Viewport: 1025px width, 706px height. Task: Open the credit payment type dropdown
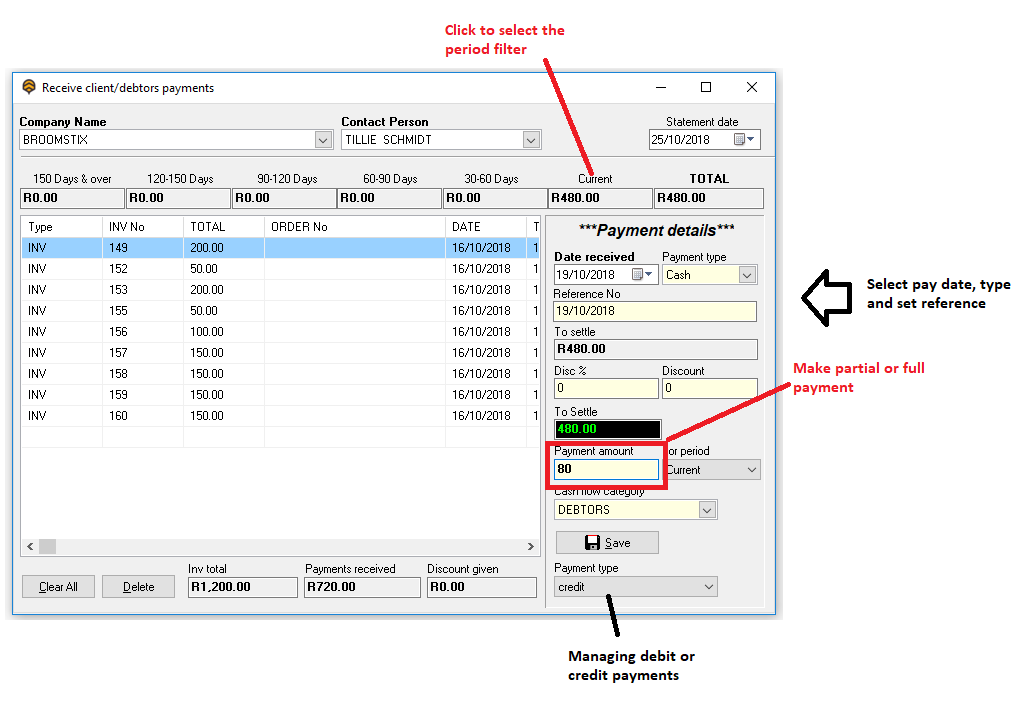[x=708, y=587]
